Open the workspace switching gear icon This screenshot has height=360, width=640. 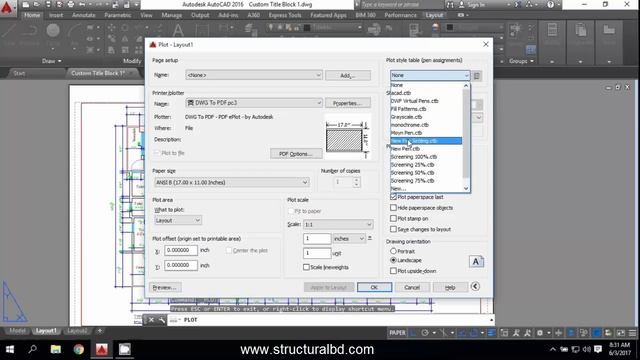[540, 333]
